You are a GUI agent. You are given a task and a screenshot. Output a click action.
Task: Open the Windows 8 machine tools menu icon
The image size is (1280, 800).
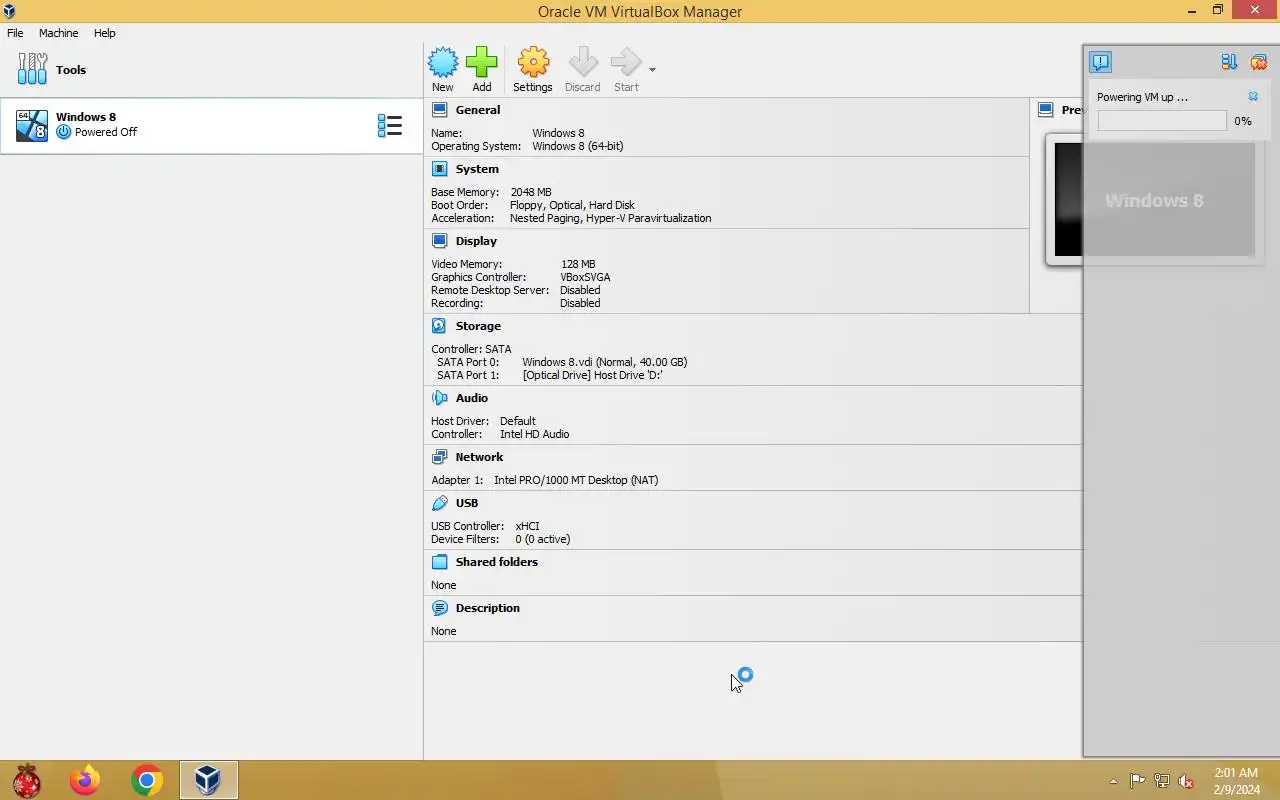tap(389, 125)
